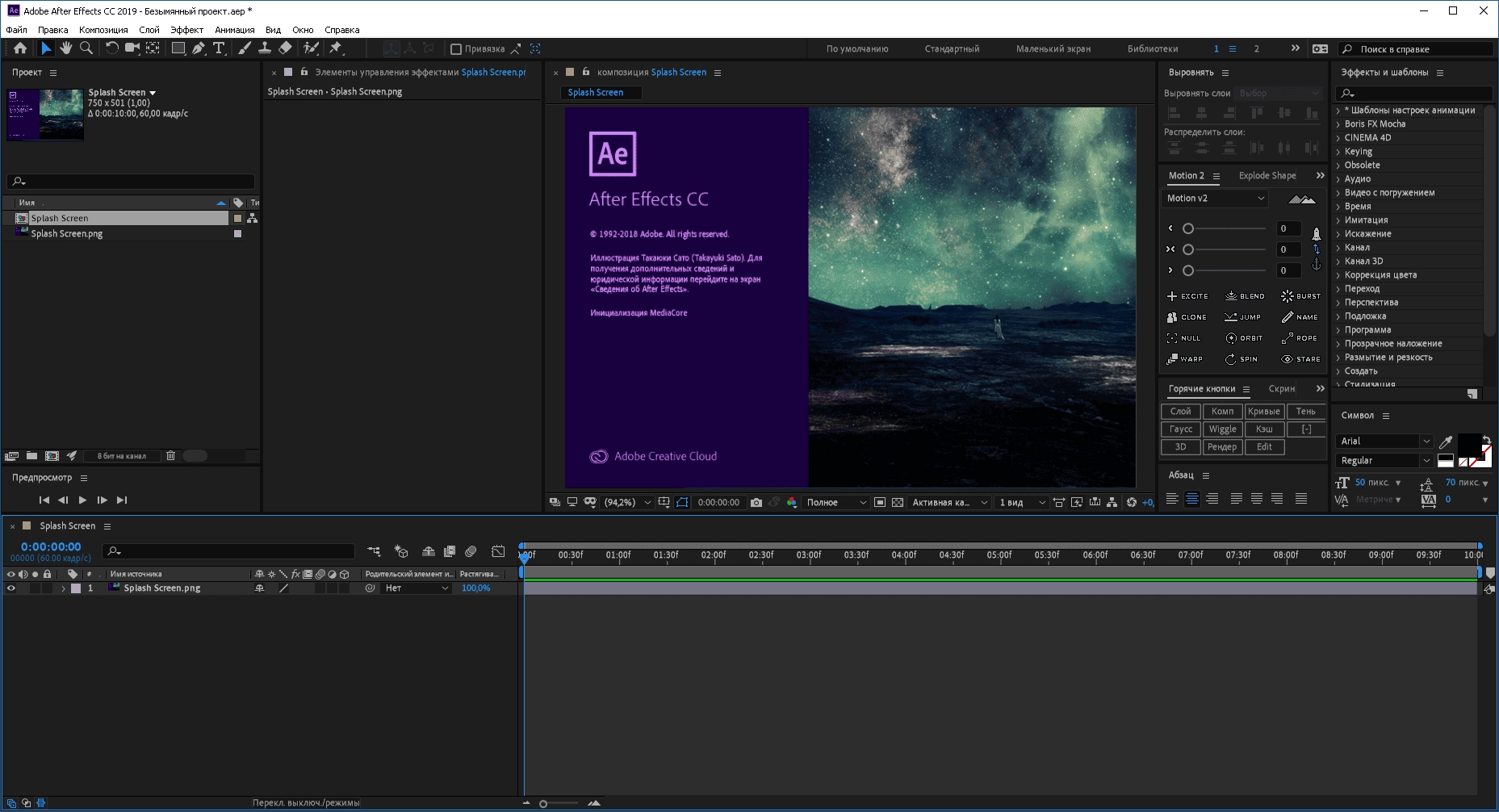Open the Regular font style dropdown
The width and height of the screenshot is (1499, 812).
(1384, 461)
